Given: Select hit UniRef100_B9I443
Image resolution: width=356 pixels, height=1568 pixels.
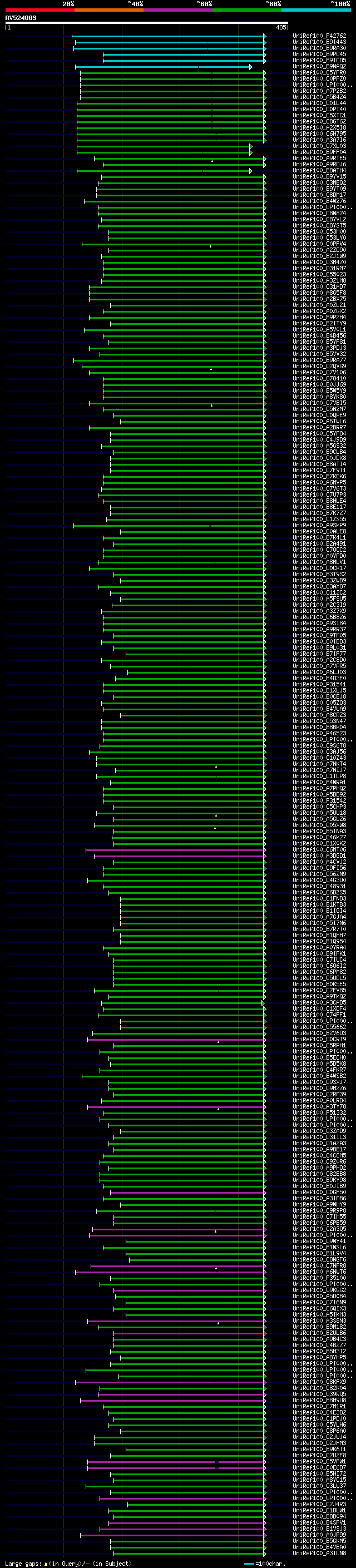Looking at the screenshot, I should click(x=319, y=42).
